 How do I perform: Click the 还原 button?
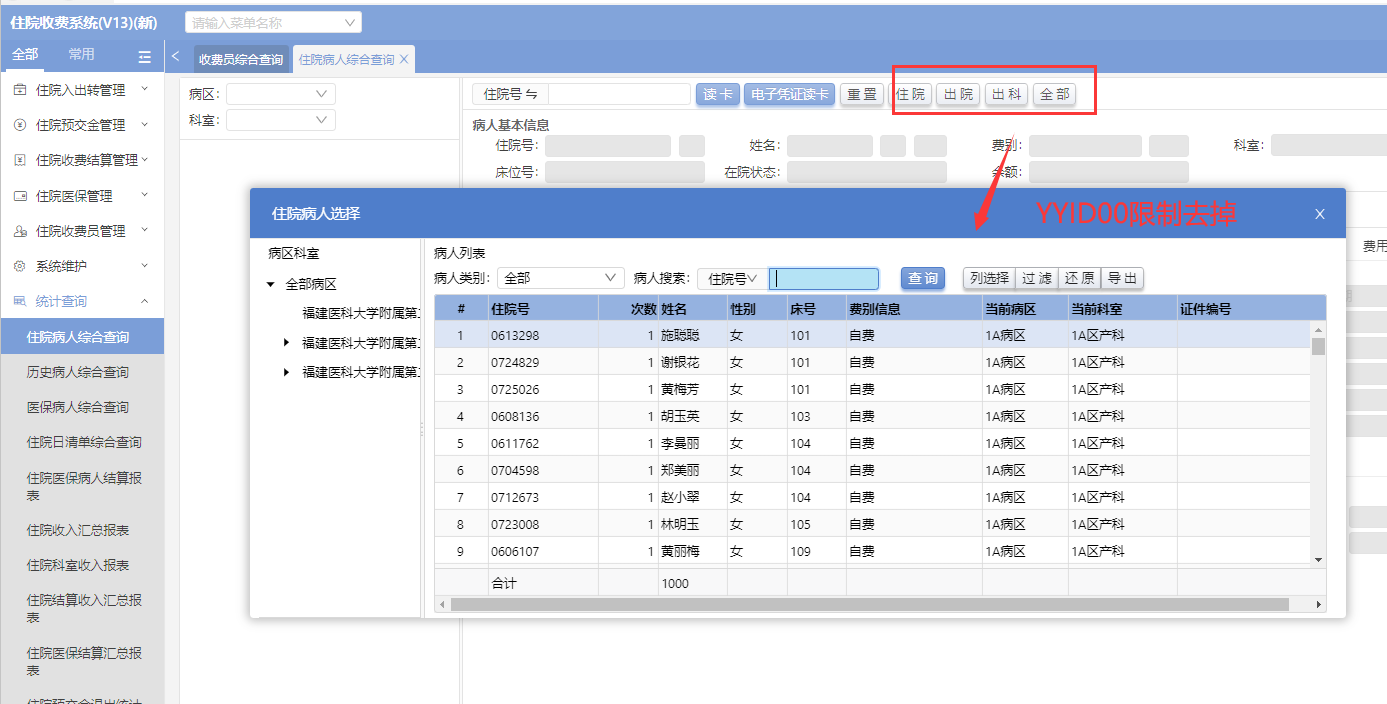pyautogui.click(x=1080, y=279)
